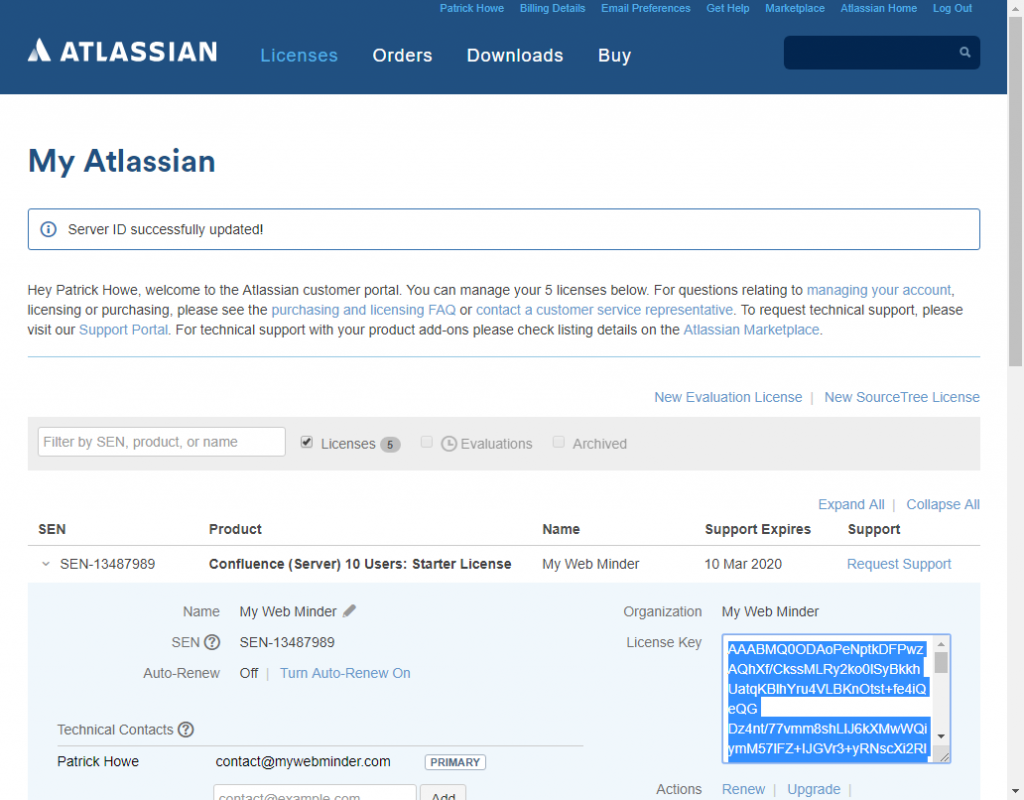Screen dimensions: 1024x800
Task: Click the License Key scrollbar down arrow
Action: [x=941, y=736]
